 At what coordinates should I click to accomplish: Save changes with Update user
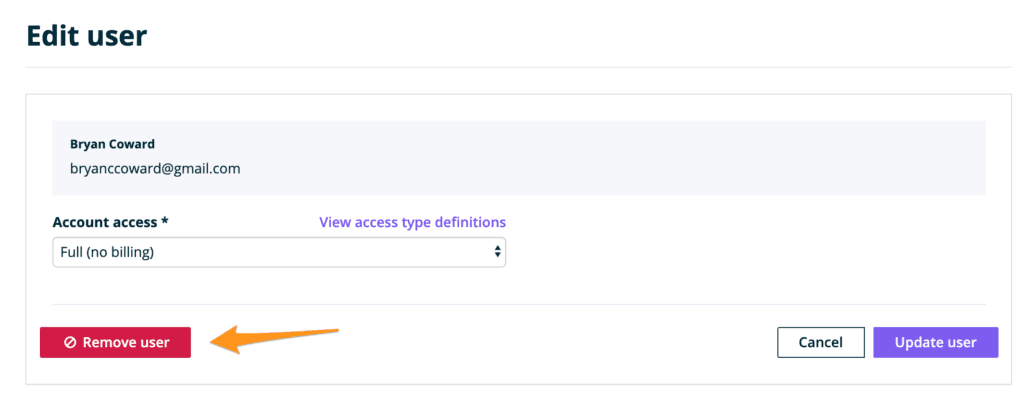click(935, 343)
